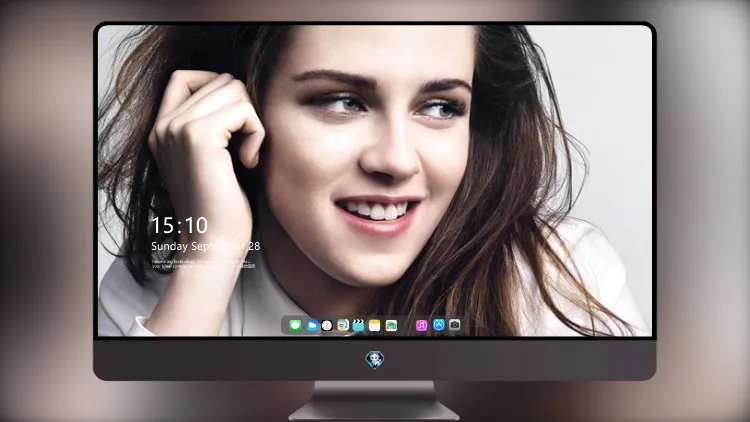Open the yellow Notes app in the dock
This screenshot has width=750, height=422.
pos(375,326)
